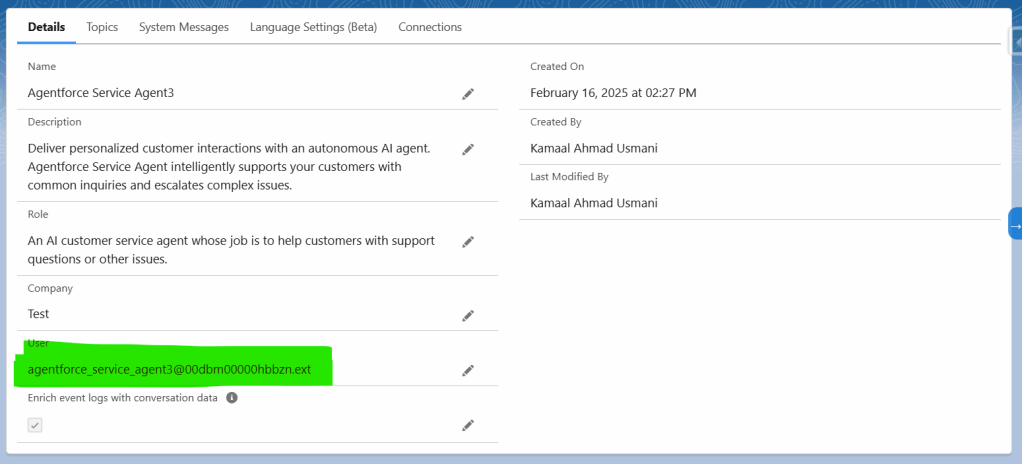Viewport: 1022px width, 464px height.
Task: Edit the Name field pencil icon
Action: (x=467, y=94)
